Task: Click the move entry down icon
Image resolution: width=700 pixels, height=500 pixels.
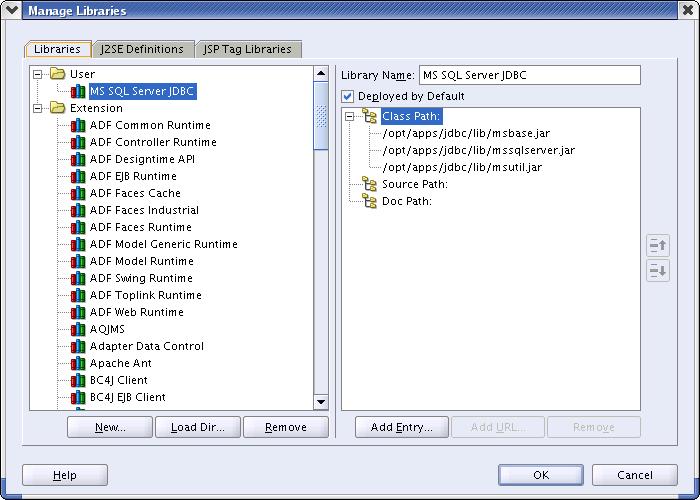Action: pyautogui.click(x=658, y=271)
